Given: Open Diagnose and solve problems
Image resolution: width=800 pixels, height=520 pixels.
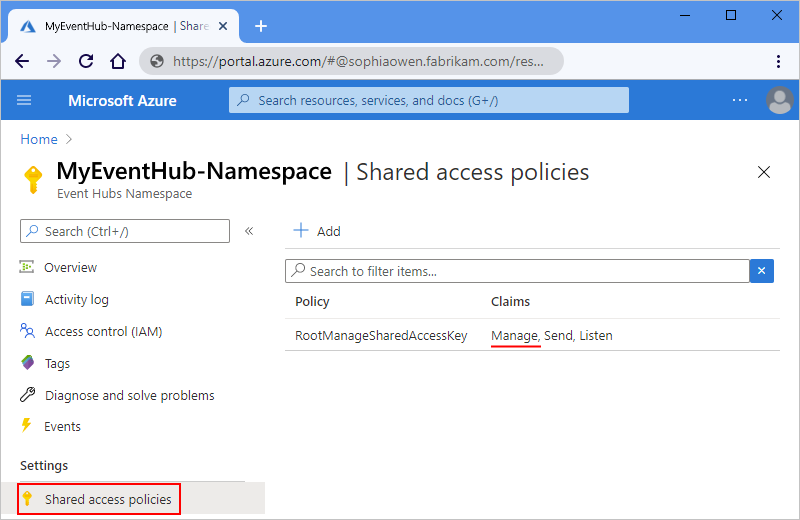Looking at the screenshot, I should point(129,395).
